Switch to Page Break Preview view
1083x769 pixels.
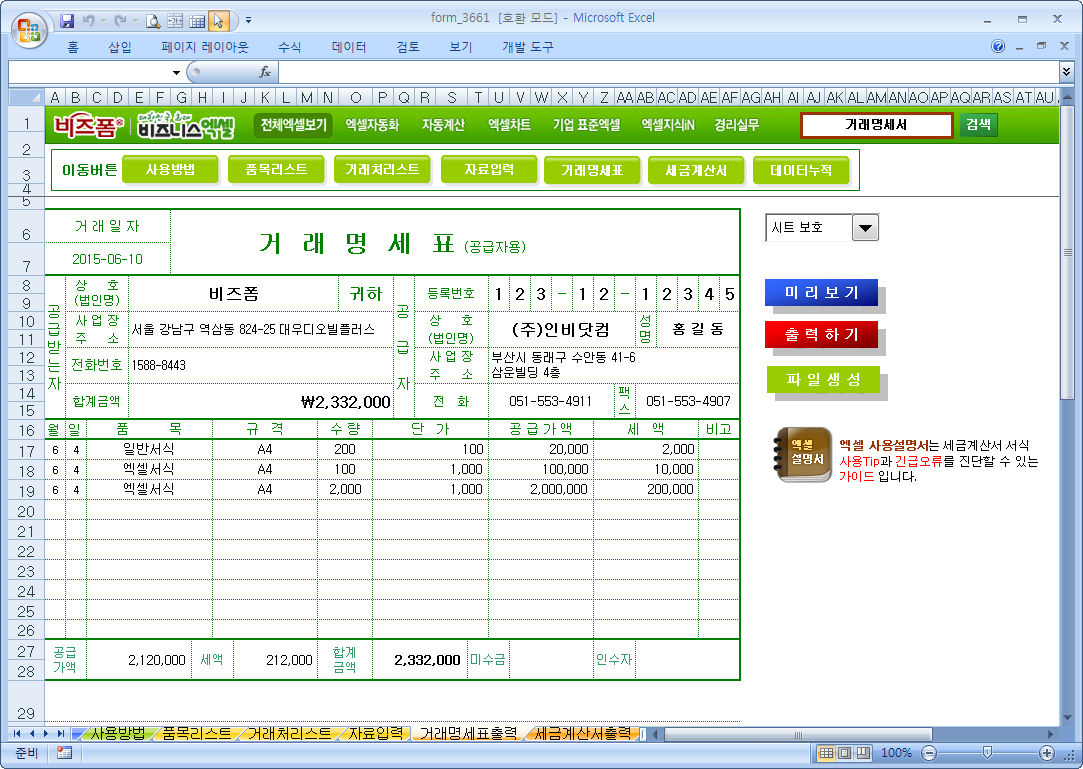[x=863, y=753]
